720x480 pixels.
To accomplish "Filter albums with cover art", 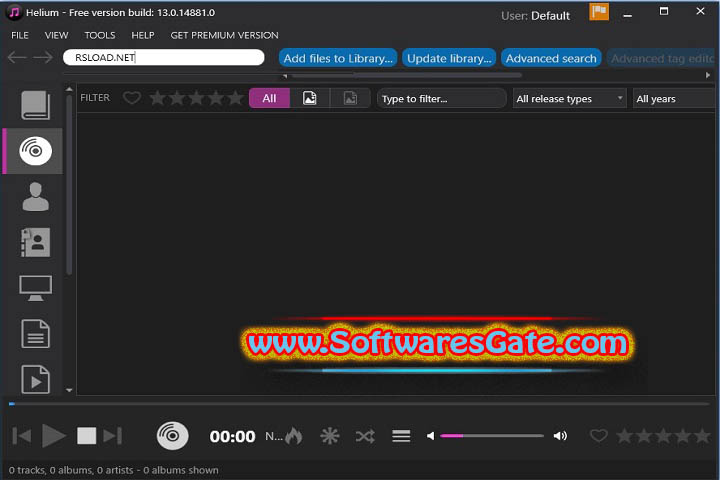I will click(309, 98).
